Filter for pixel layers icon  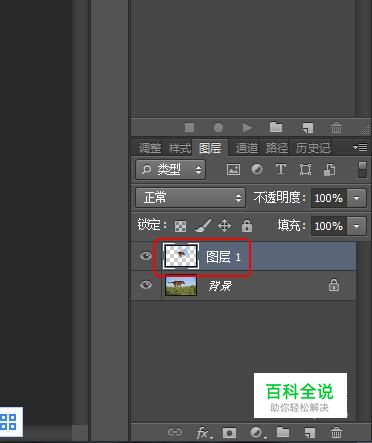pos(233,169)
